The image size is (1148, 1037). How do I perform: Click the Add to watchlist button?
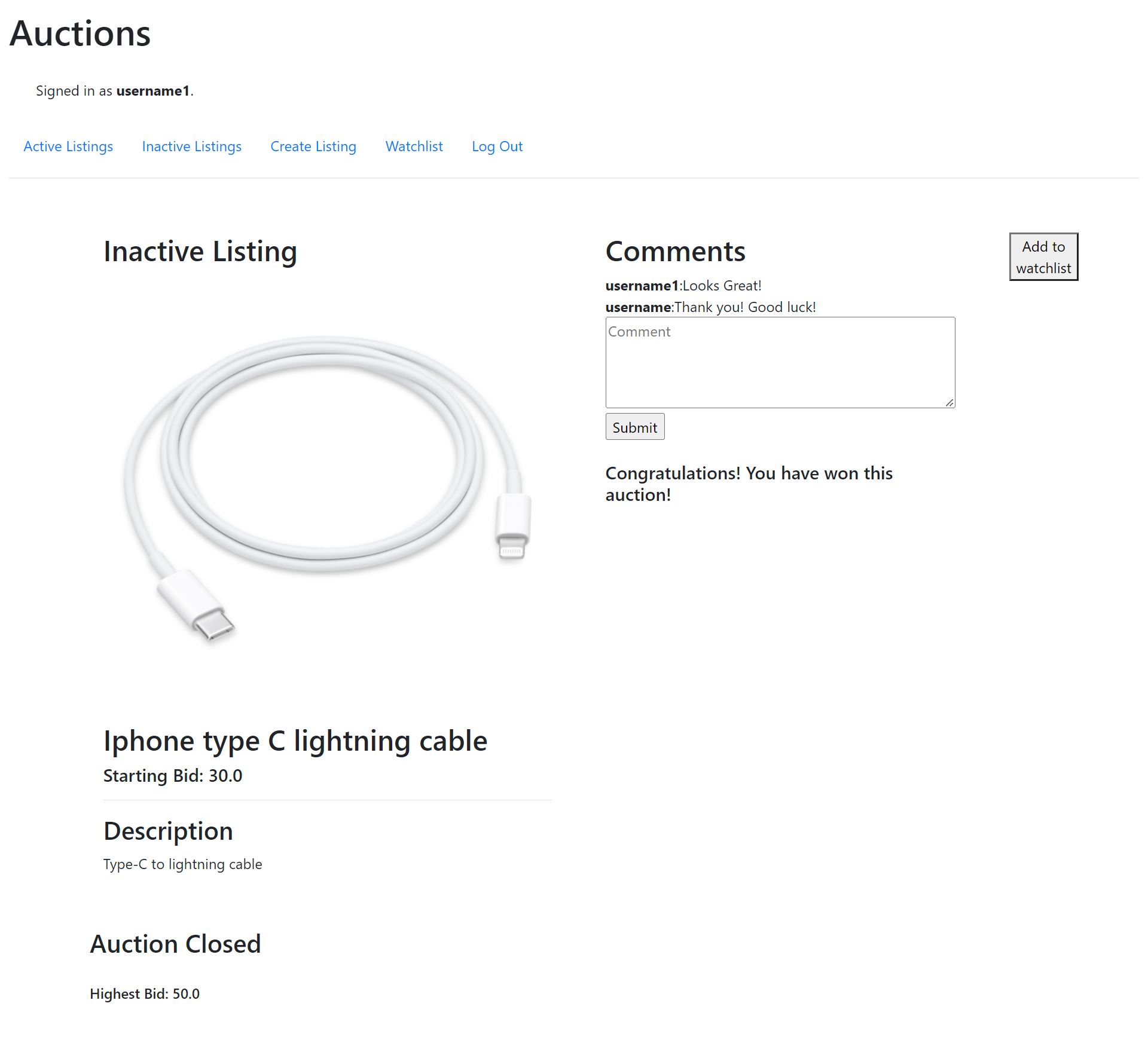point(1043,257)
